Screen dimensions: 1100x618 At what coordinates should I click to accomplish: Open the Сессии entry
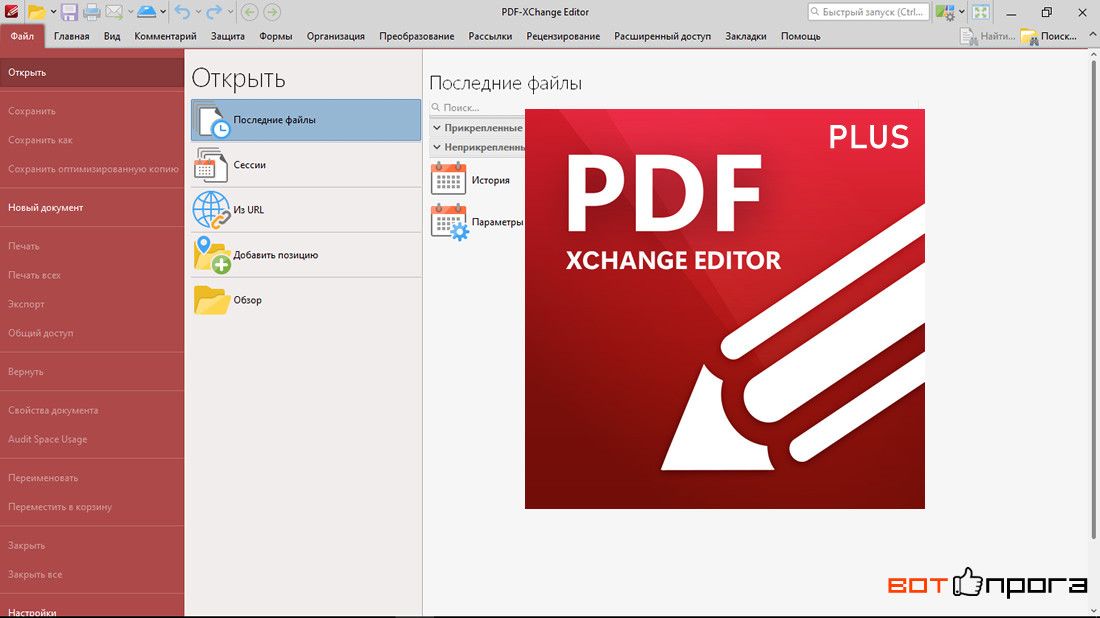click(306, 165)
